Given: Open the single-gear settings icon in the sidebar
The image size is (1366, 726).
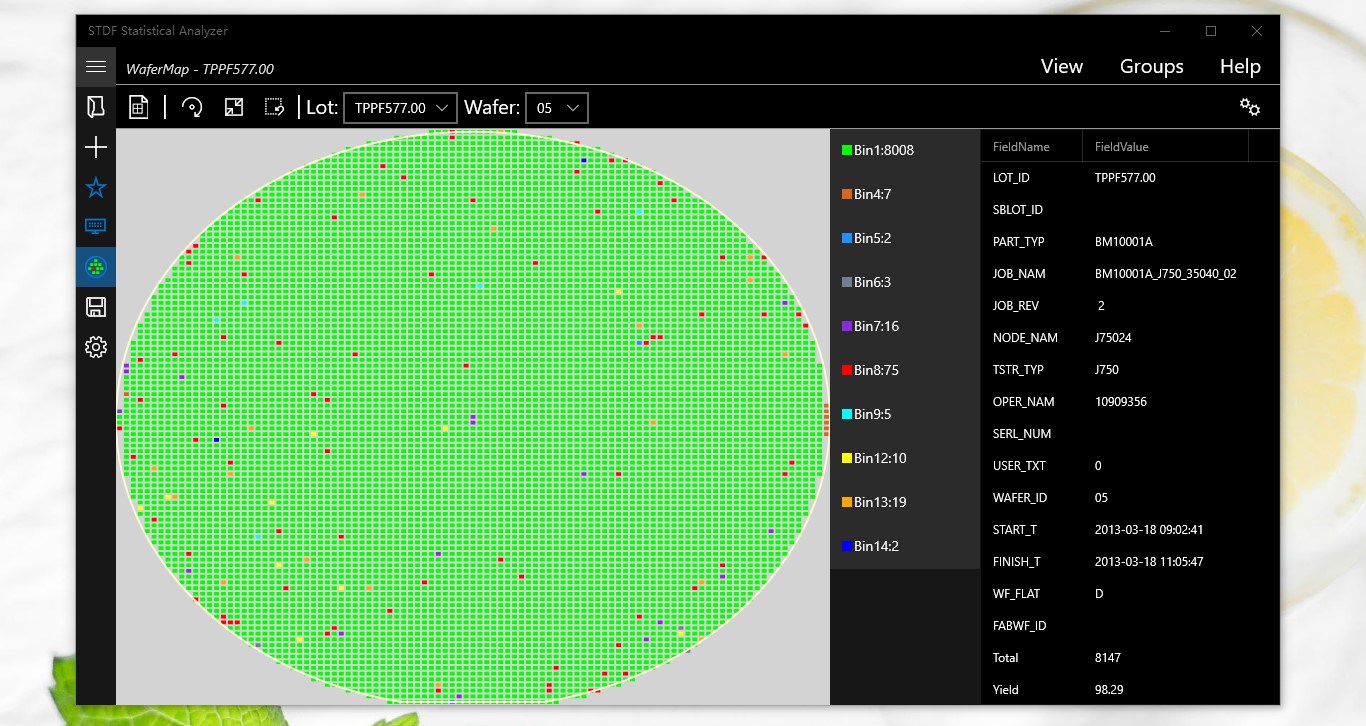Looking at the screenshot, I should (x=96, y=347).
